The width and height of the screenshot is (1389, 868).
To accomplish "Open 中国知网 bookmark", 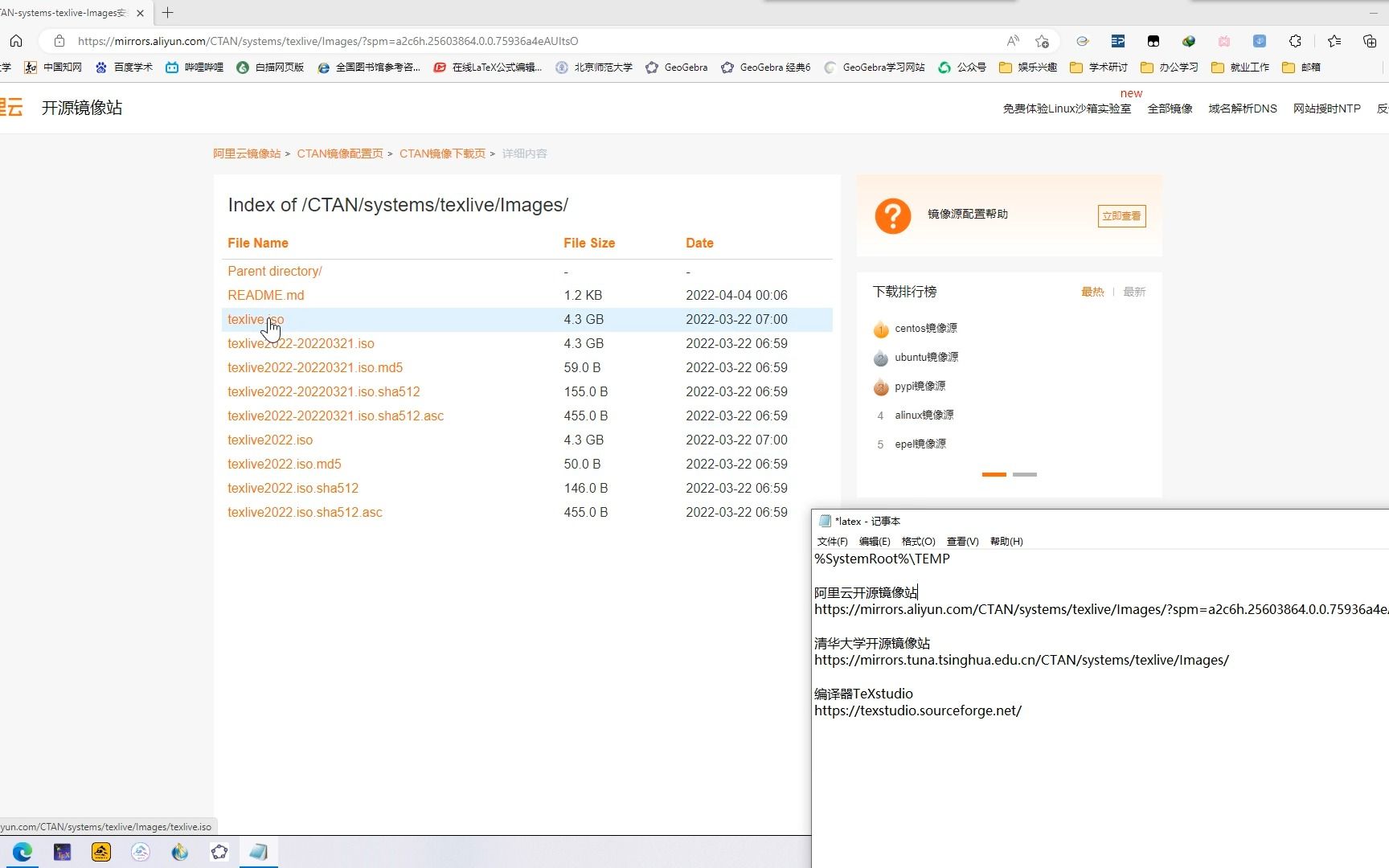I will 53,68.
